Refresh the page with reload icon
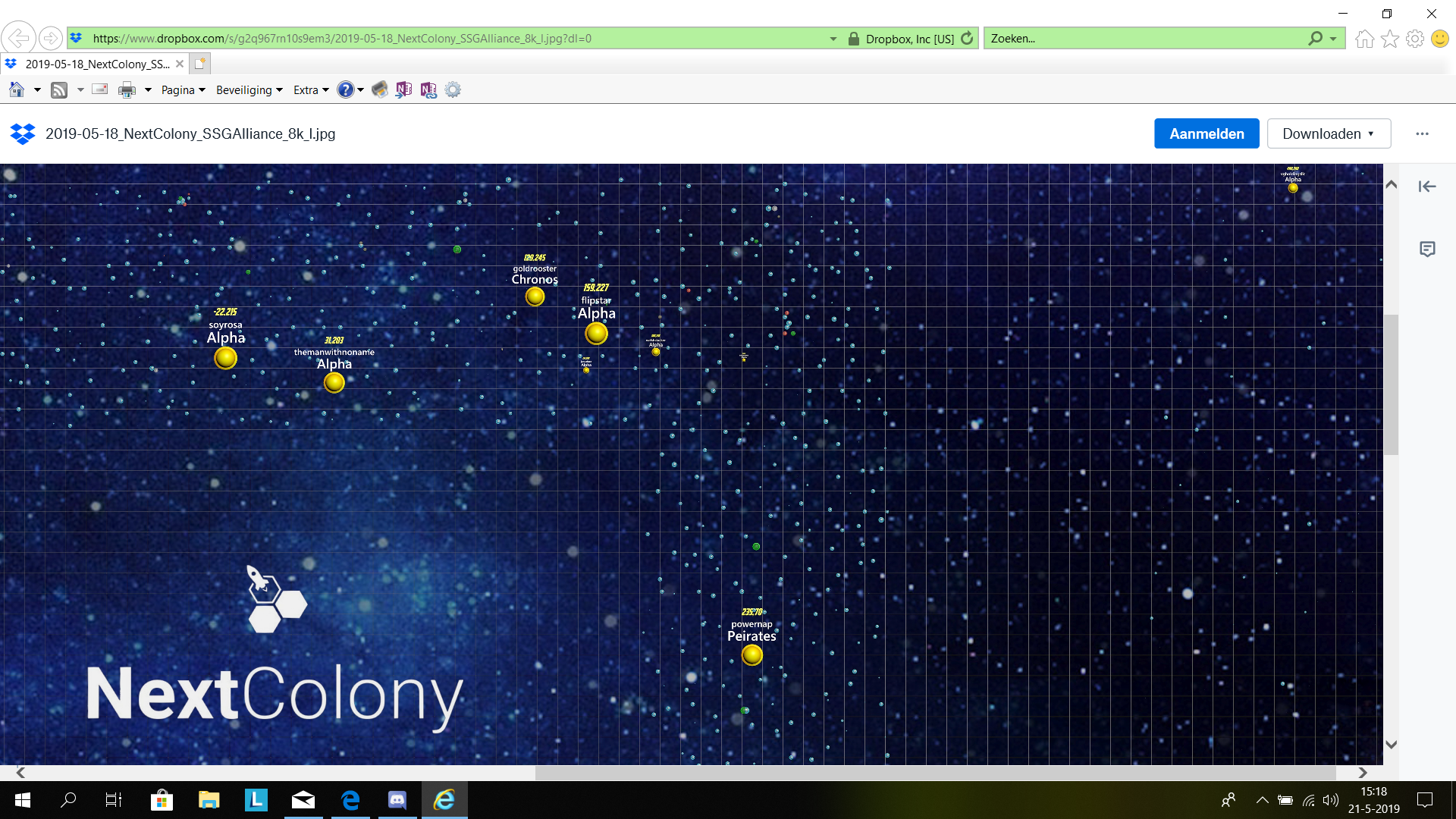1456x819 pixels. click(x=967, y=38)
